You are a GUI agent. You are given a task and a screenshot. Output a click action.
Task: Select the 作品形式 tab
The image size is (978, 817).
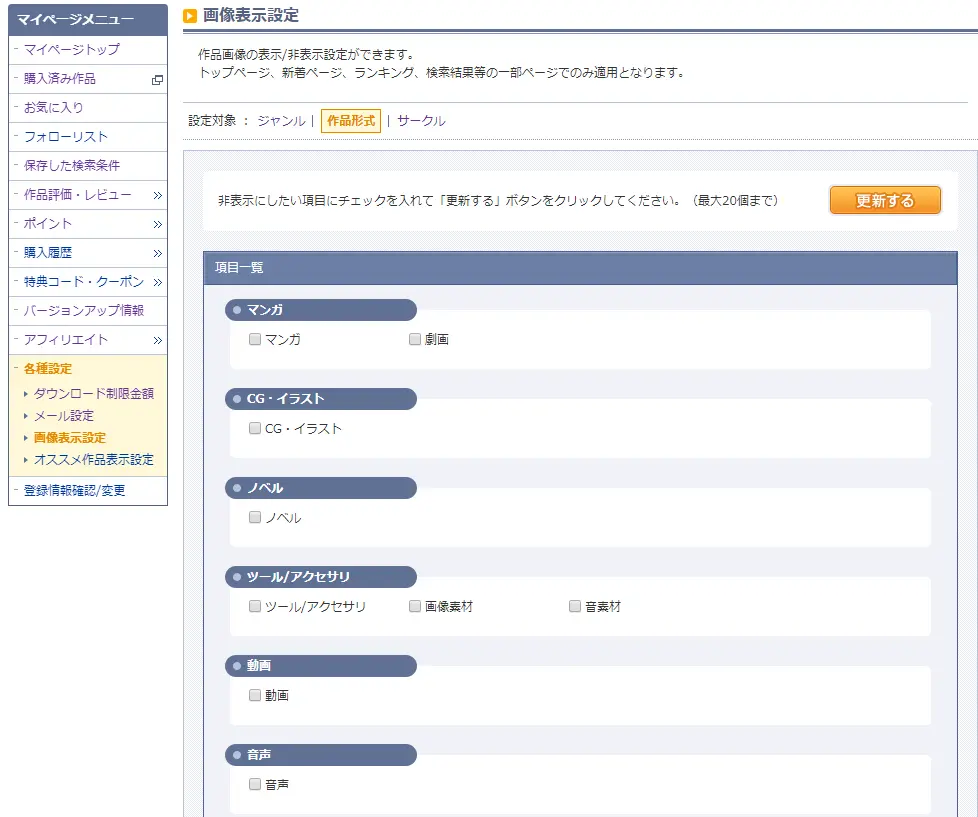[x=351, y=120]
